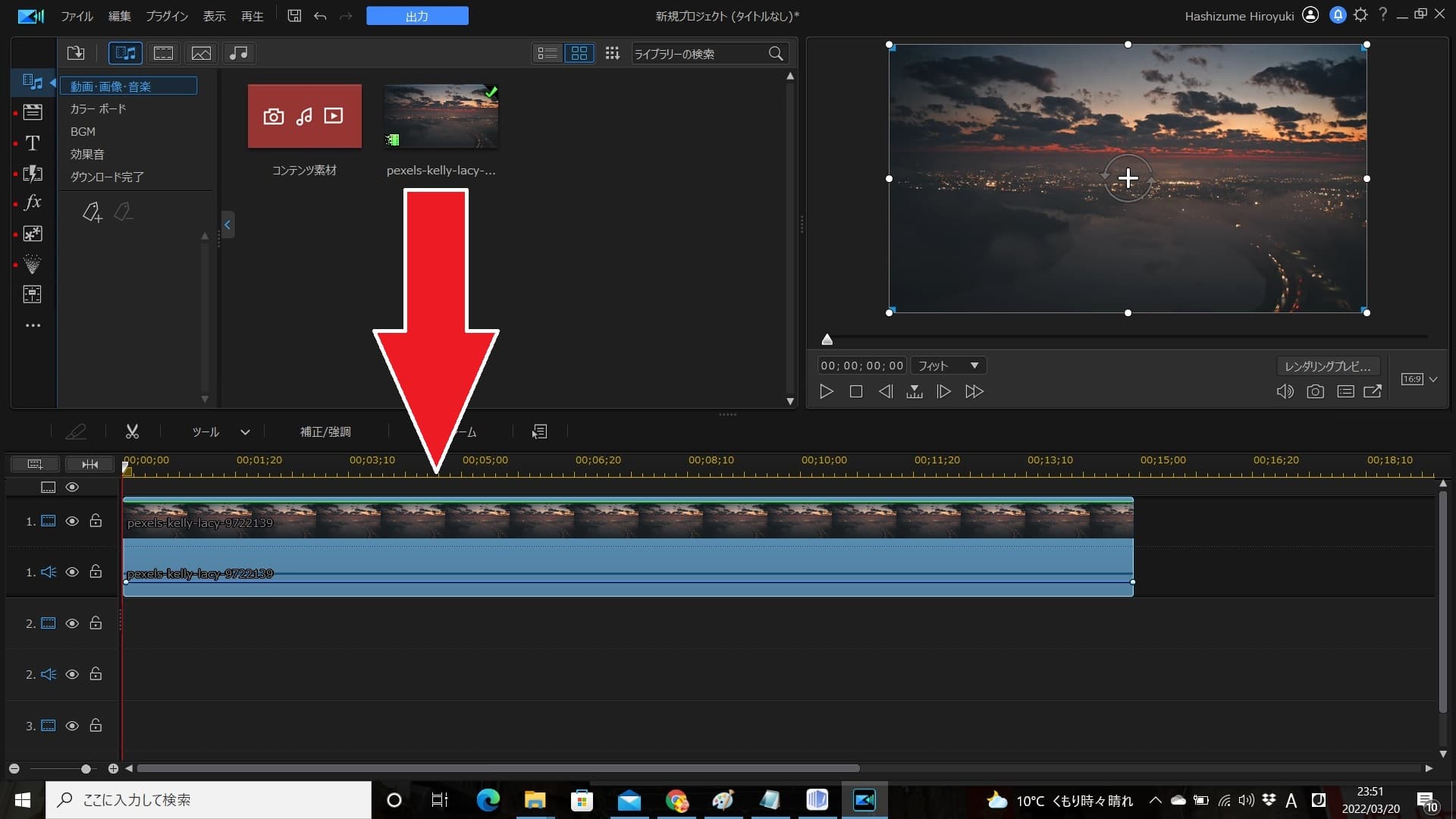Click the Play button in preview

pos(827,391)
